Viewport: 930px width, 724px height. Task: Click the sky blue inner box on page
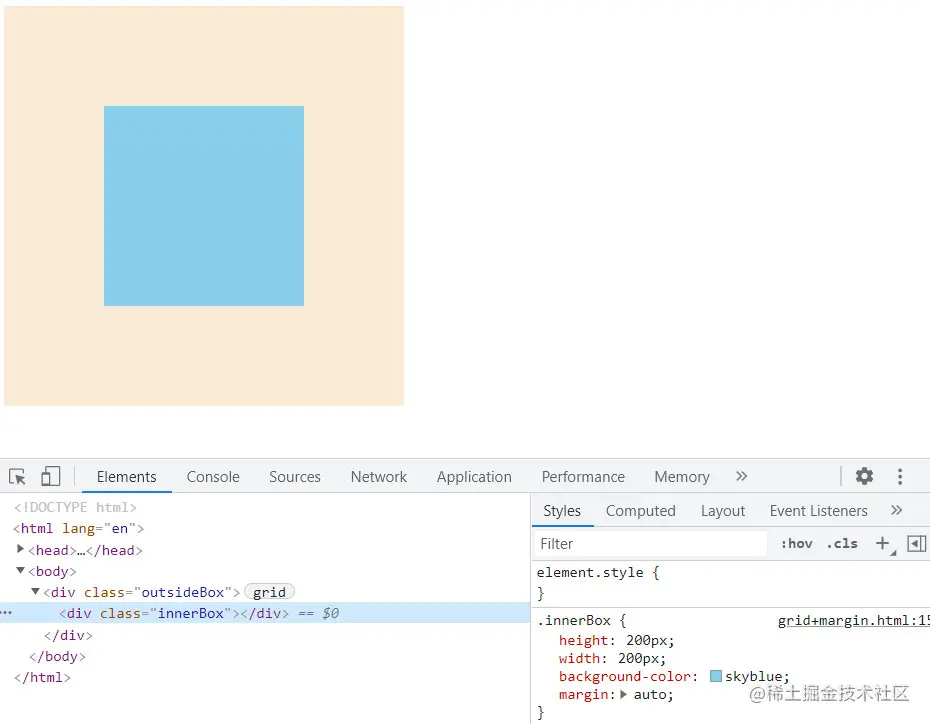(204, 206)
